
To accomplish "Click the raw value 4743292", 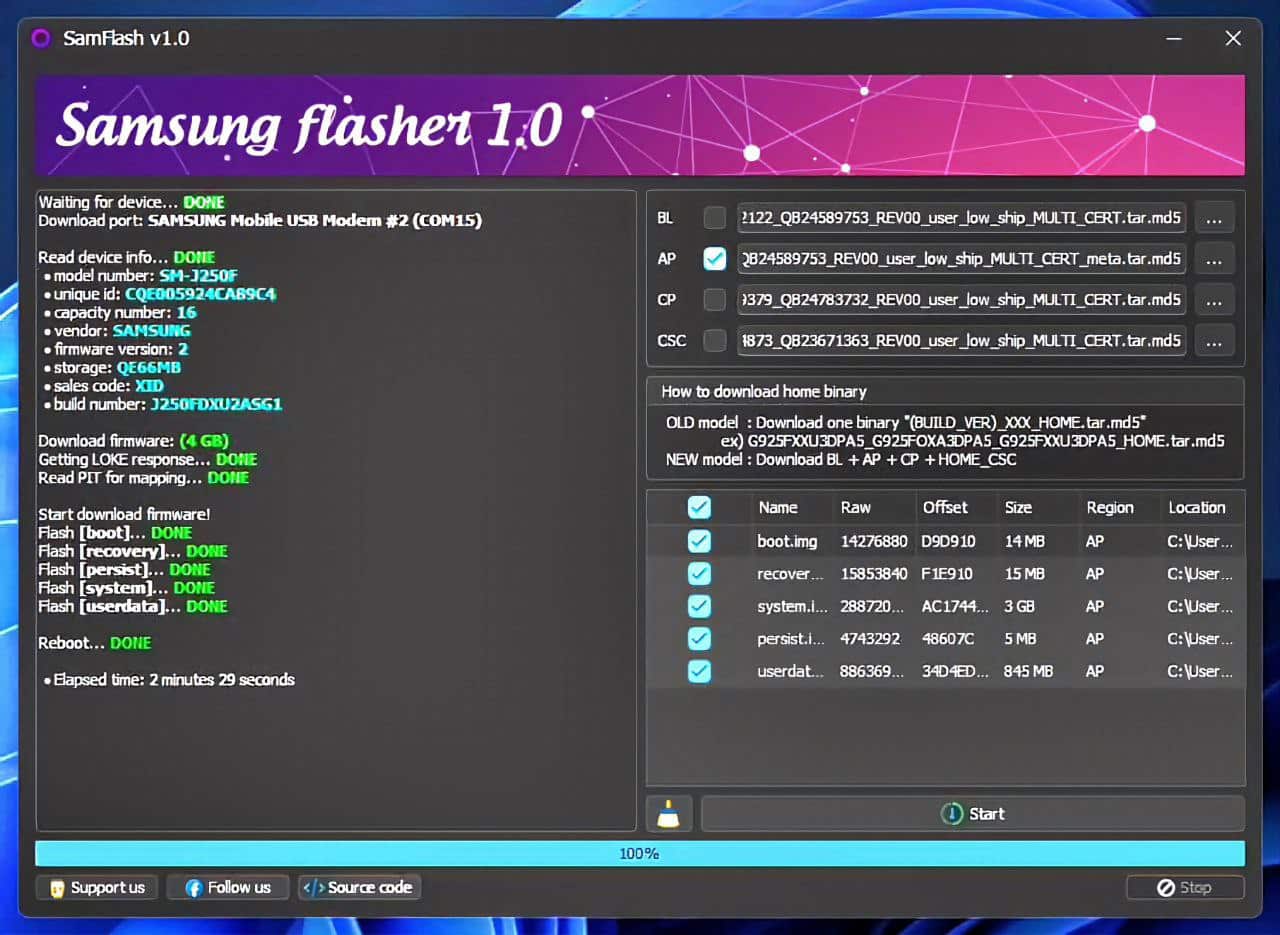I will click(x=870, y=639).
